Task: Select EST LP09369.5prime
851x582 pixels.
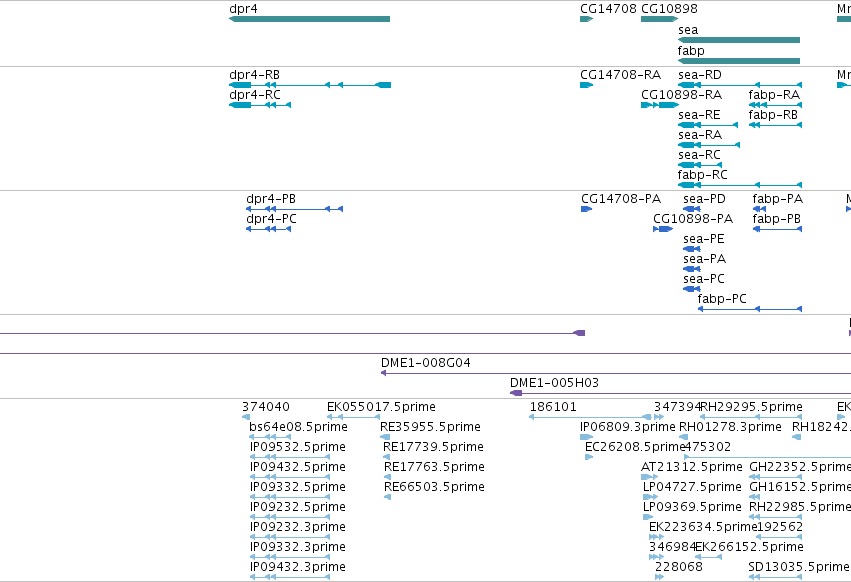Action: tap(647, 517)
